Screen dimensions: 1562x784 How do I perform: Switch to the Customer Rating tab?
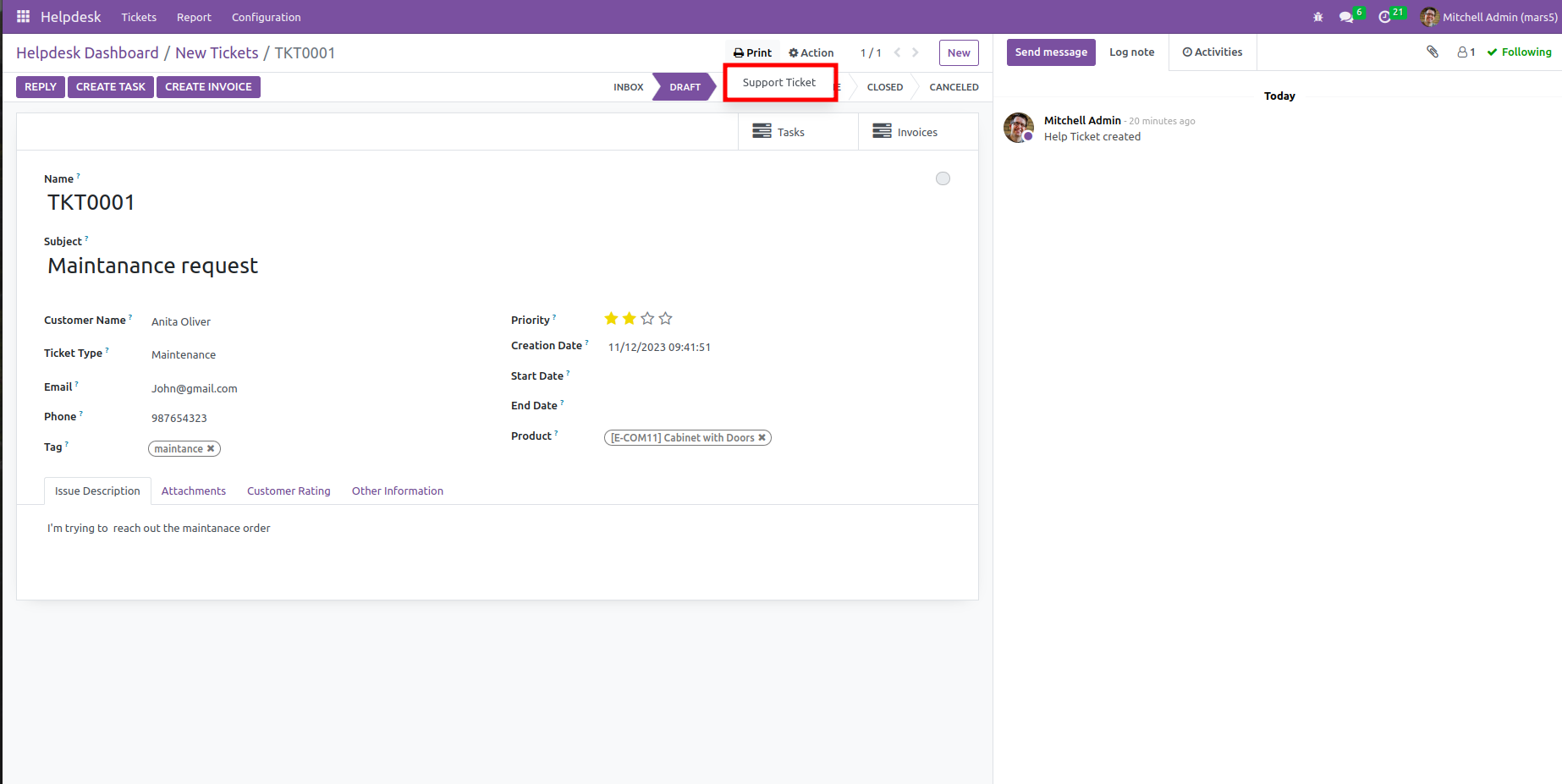[289, 491]
